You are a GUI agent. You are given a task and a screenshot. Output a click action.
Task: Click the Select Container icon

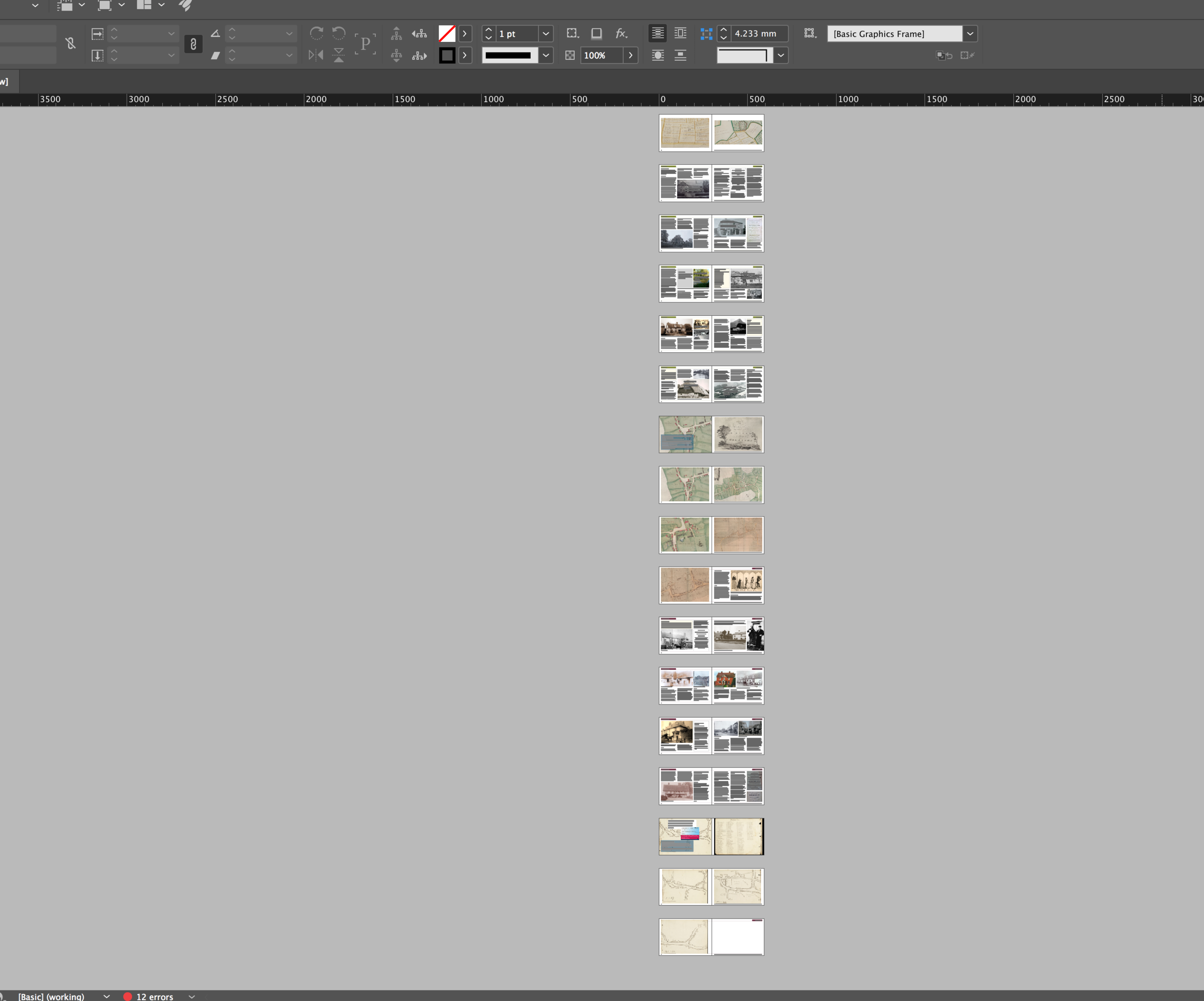coord(396,34)
